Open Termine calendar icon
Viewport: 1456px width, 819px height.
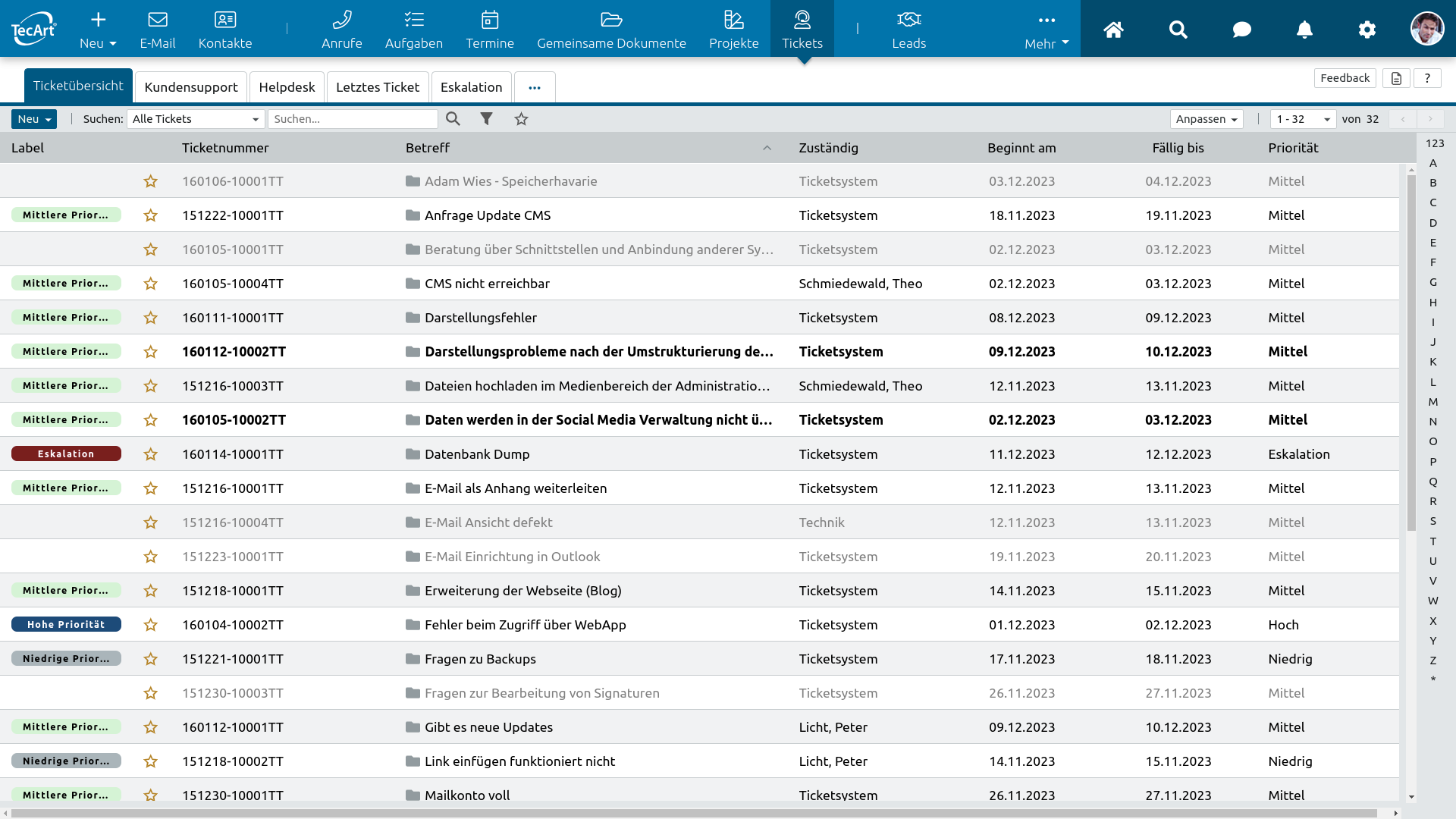tap(489, 20)
